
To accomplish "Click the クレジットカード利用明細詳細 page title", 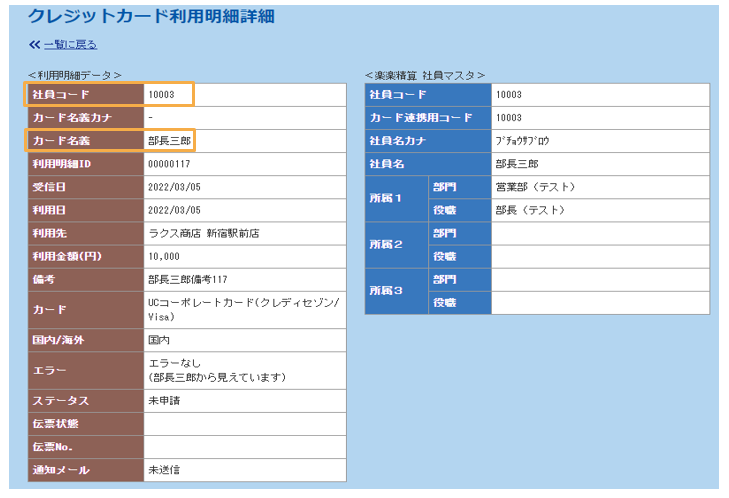I will tap(151, 17).
